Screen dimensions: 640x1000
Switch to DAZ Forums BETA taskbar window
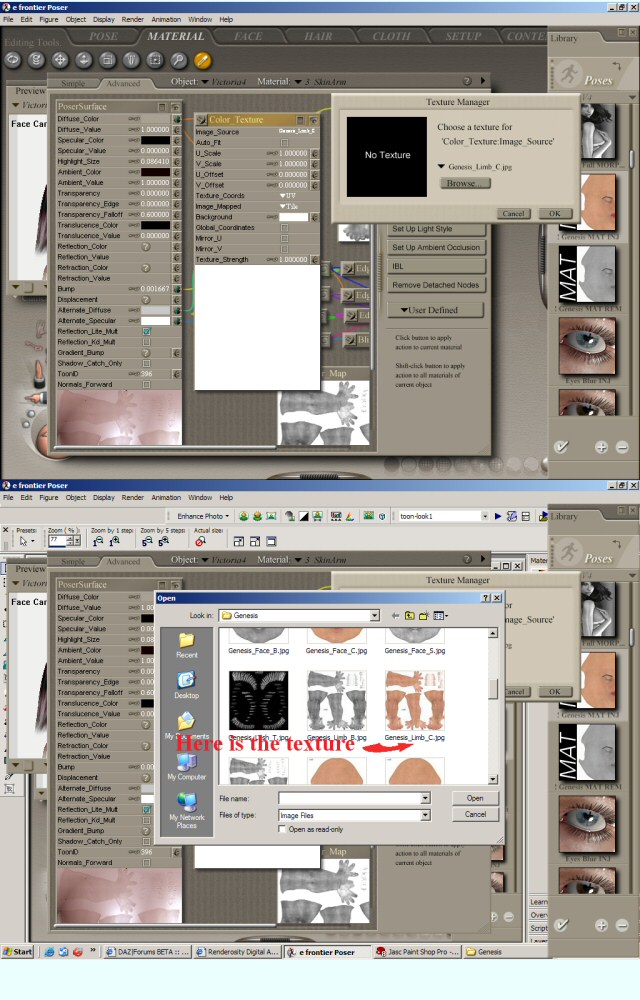tap(147, 952)
